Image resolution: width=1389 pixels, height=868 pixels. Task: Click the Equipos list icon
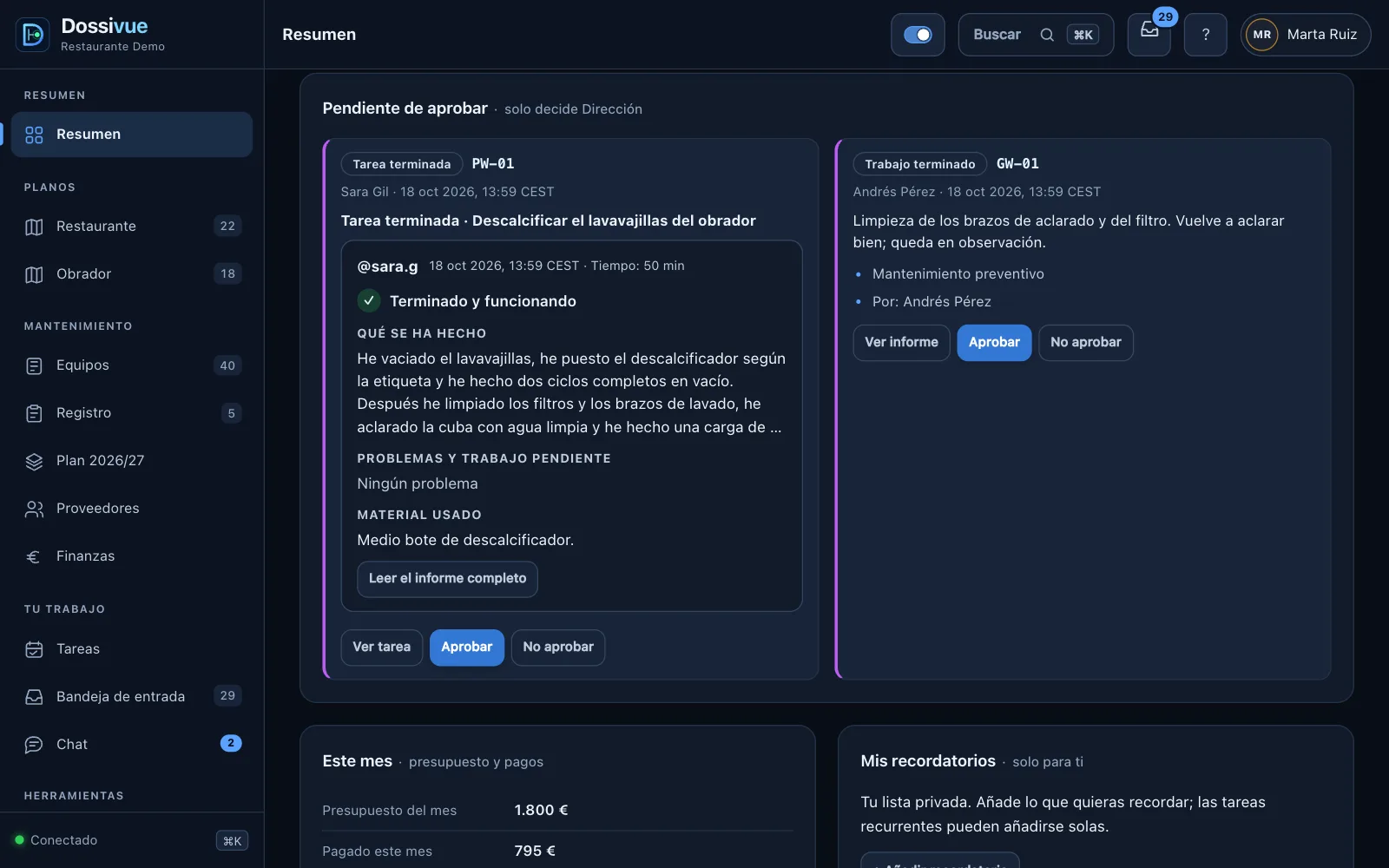(34, 365)
